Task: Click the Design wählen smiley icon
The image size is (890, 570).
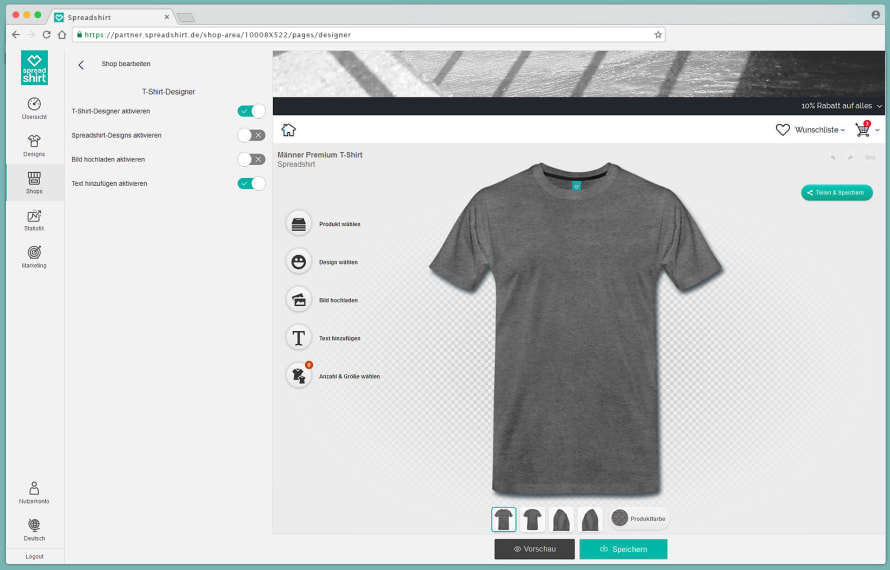Action: tap(299, 262)
